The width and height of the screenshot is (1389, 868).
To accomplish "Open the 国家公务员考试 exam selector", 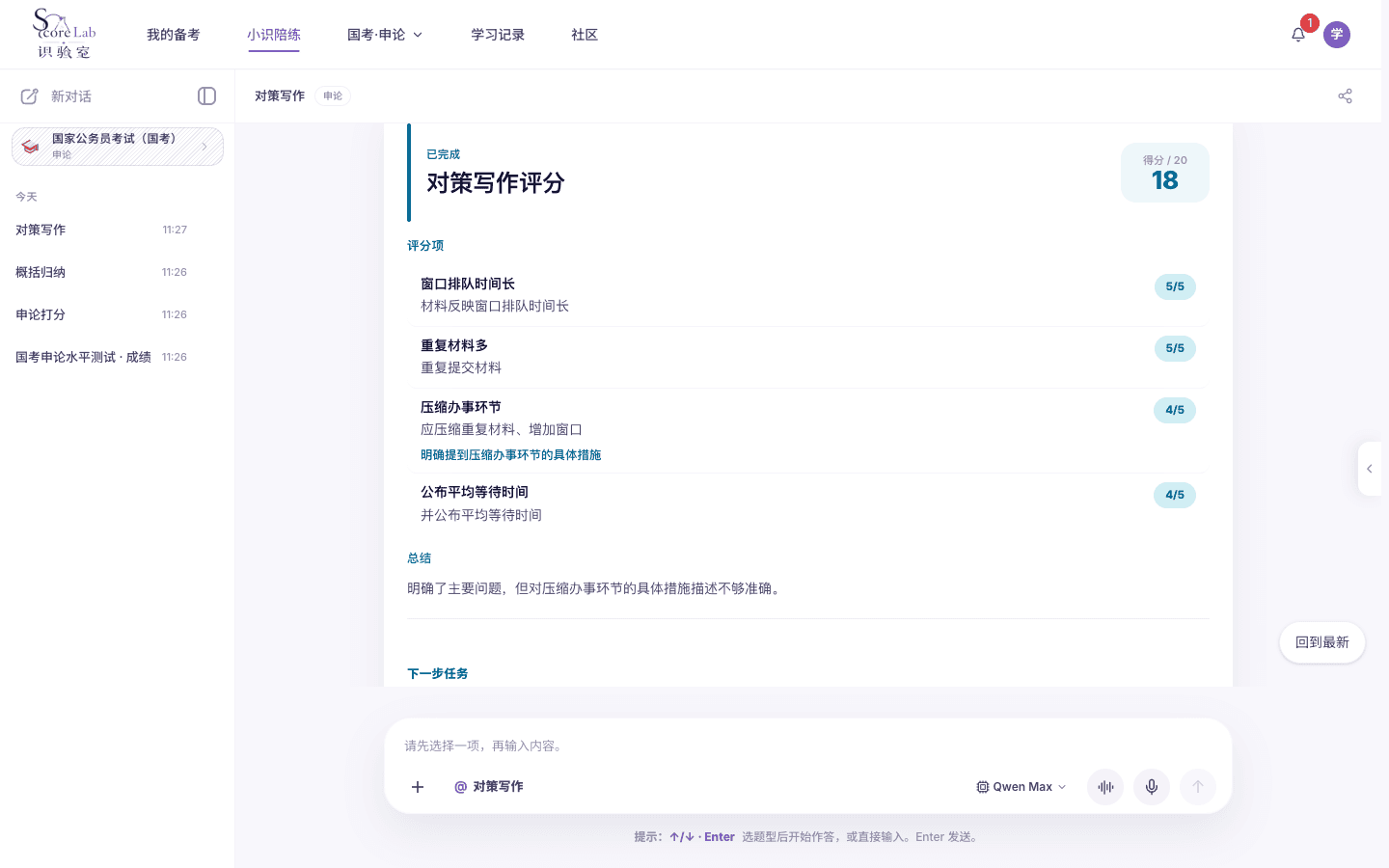I will (x=118, y=147).
